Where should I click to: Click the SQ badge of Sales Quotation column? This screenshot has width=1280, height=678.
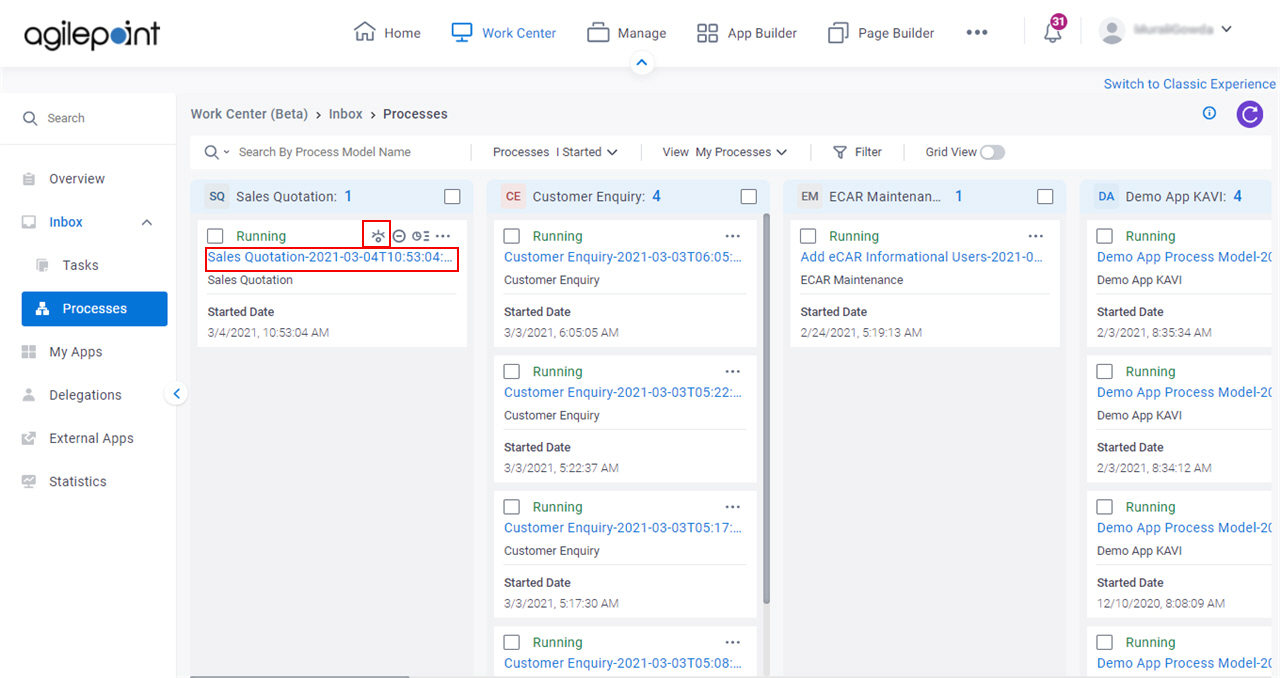217,197
